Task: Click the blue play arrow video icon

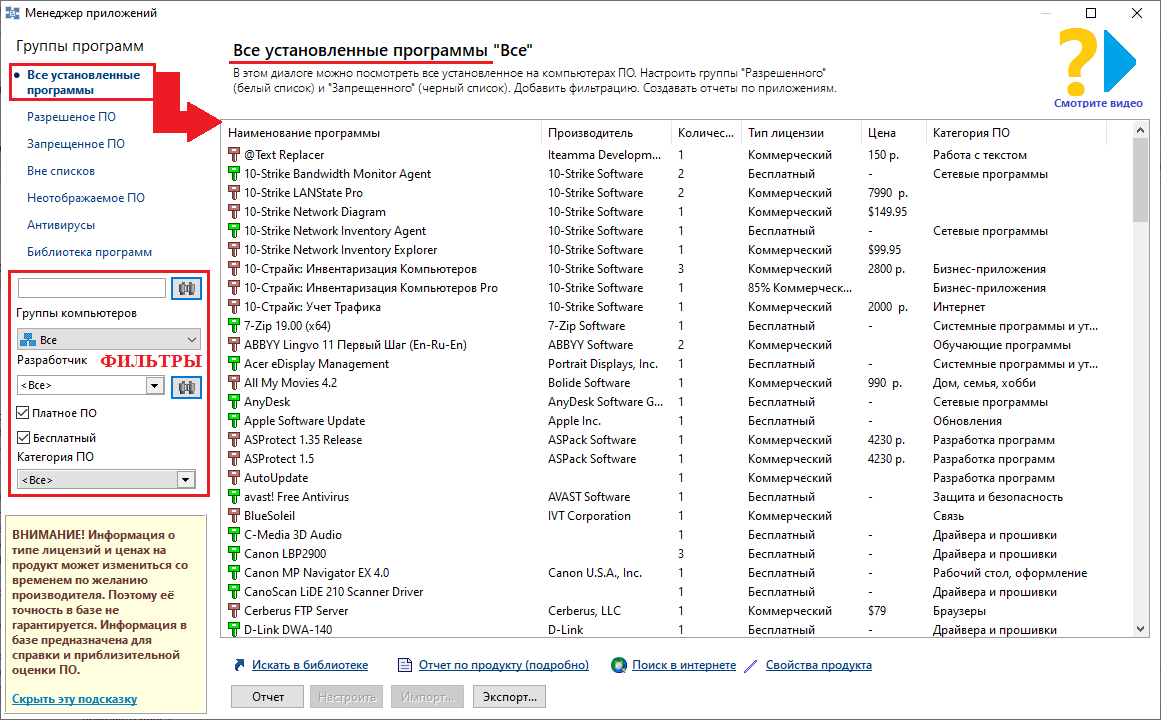Action: [x=1120, y=60]
